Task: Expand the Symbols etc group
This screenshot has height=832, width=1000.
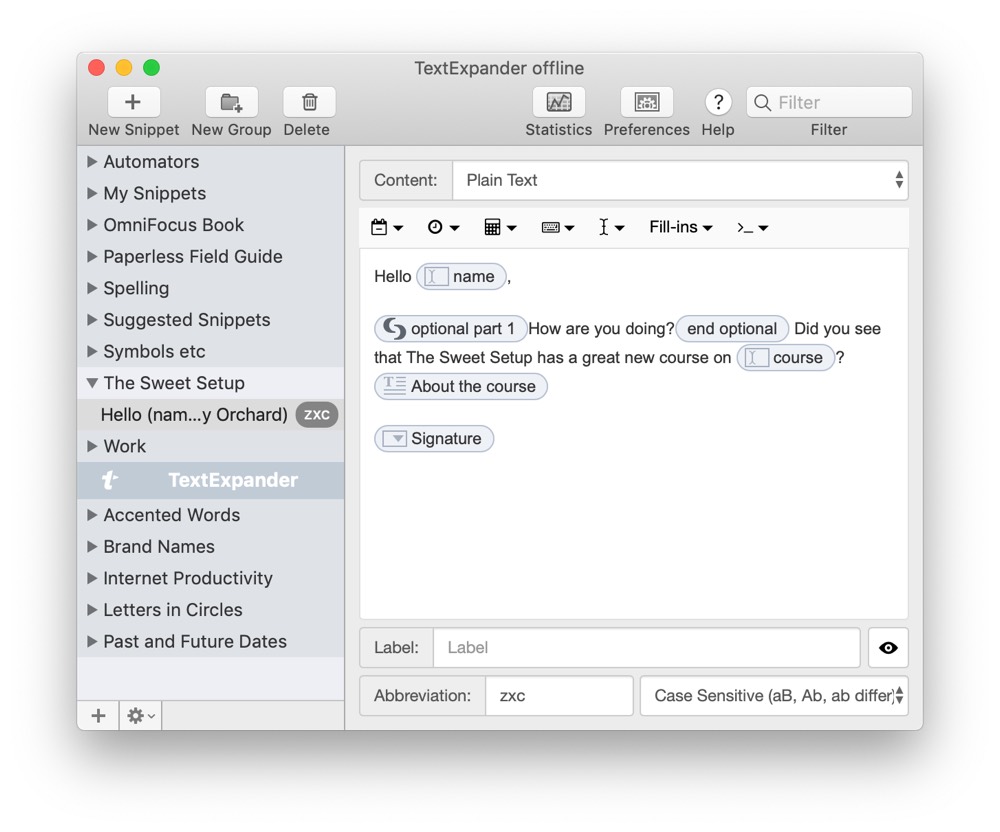Action: click(x=92, y=351)
